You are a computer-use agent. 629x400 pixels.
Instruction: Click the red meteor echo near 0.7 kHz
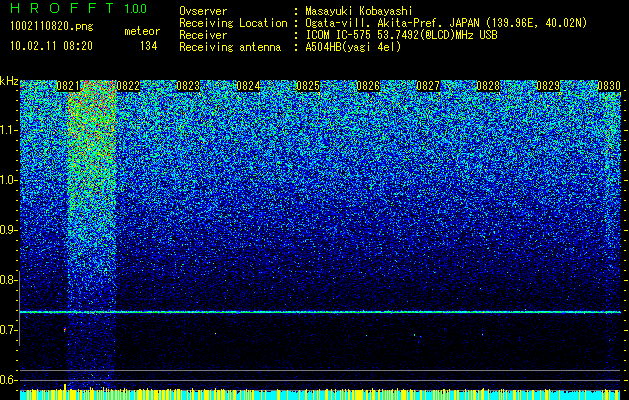coord(65,330)
